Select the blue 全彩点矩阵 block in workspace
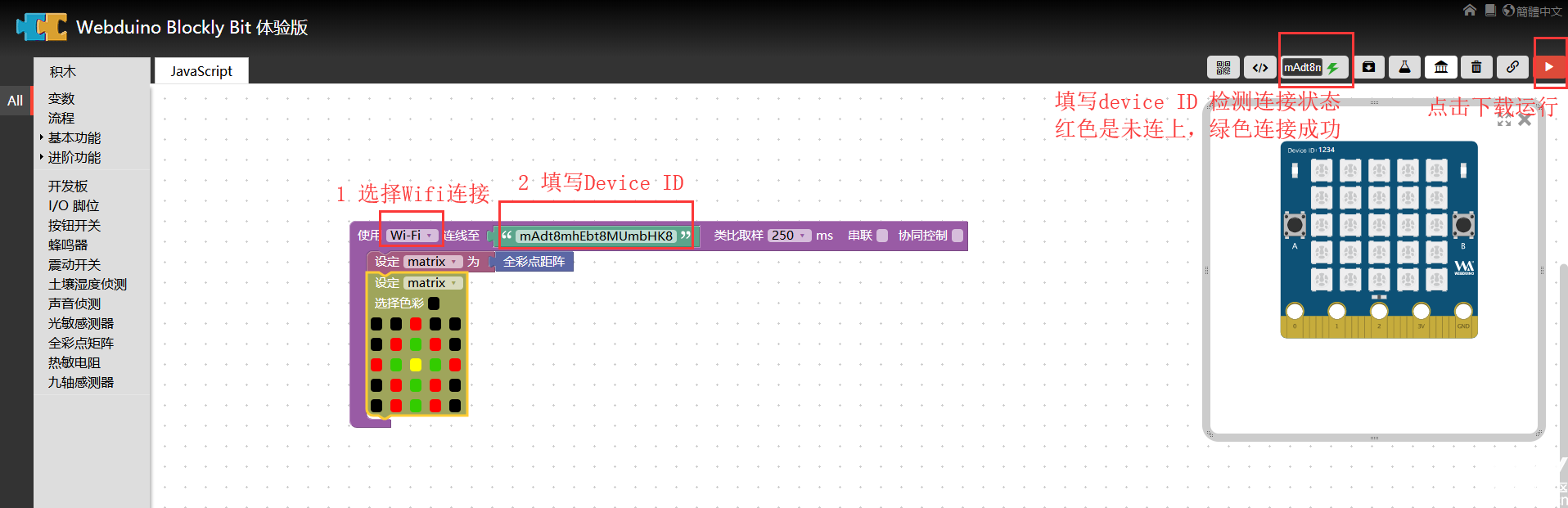1568x508 pixels. [534, 262]
